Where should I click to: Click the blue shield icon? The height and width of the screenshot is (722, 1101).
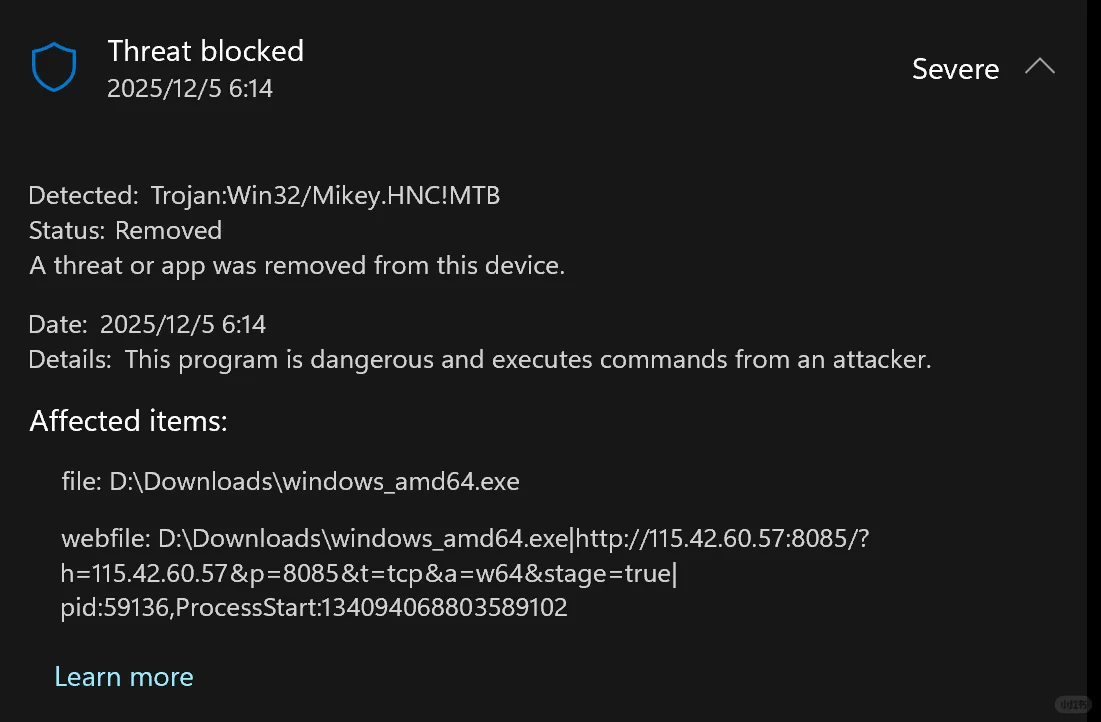click(x=54, y=68)
